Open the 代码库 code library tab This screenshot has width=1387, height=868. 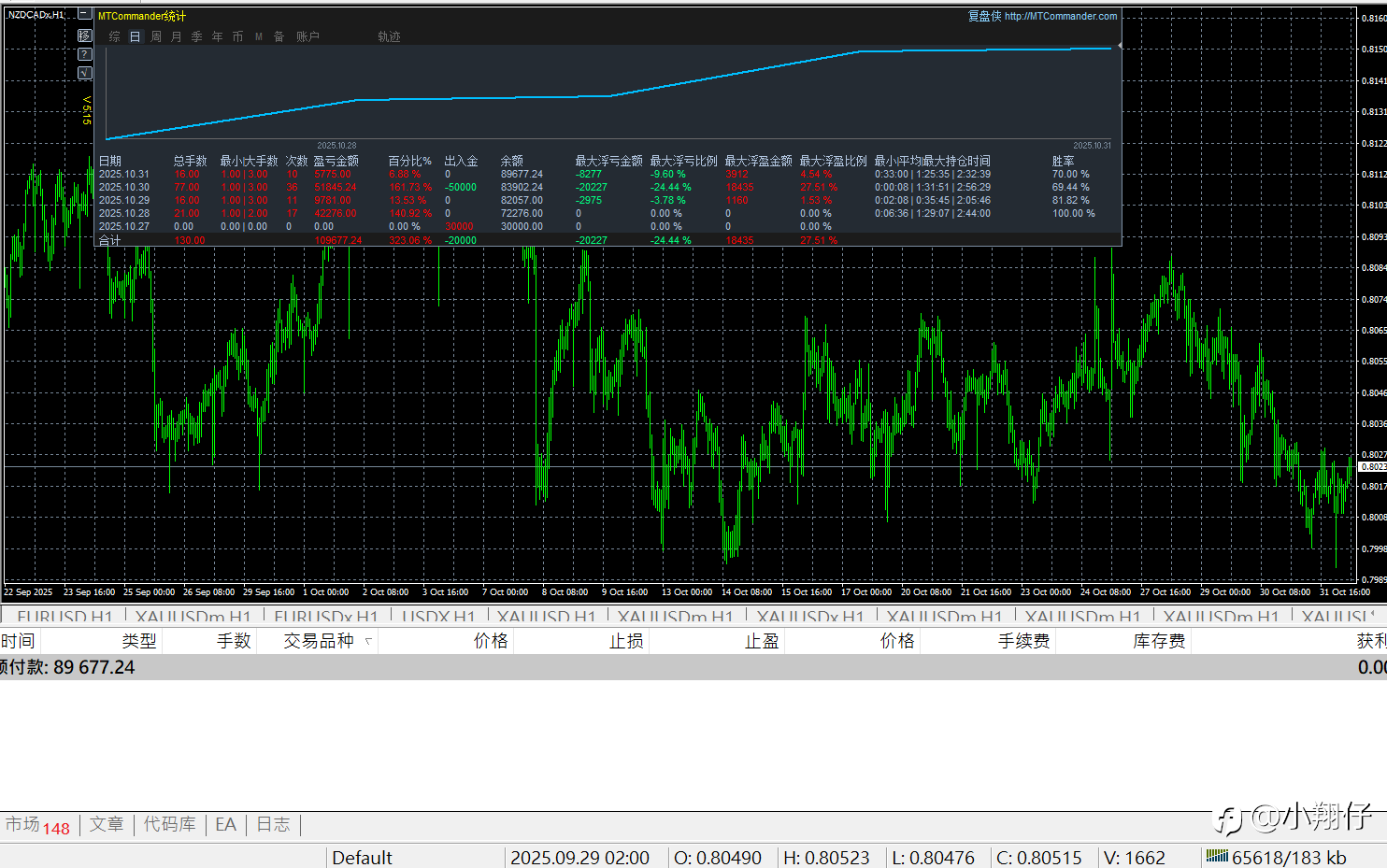coord(169,824)
